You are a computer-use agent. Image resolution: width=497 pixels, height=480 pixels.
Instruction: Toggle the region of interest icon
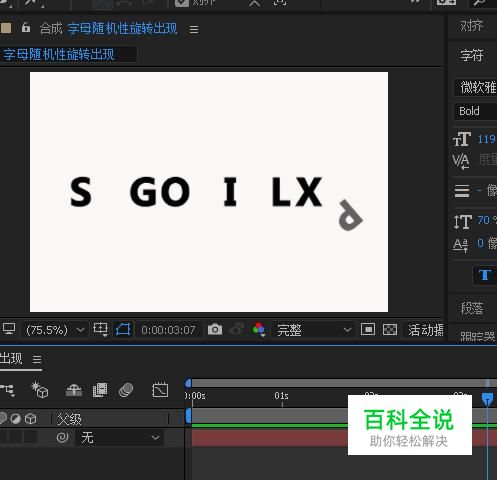click(x=368, y=329)
